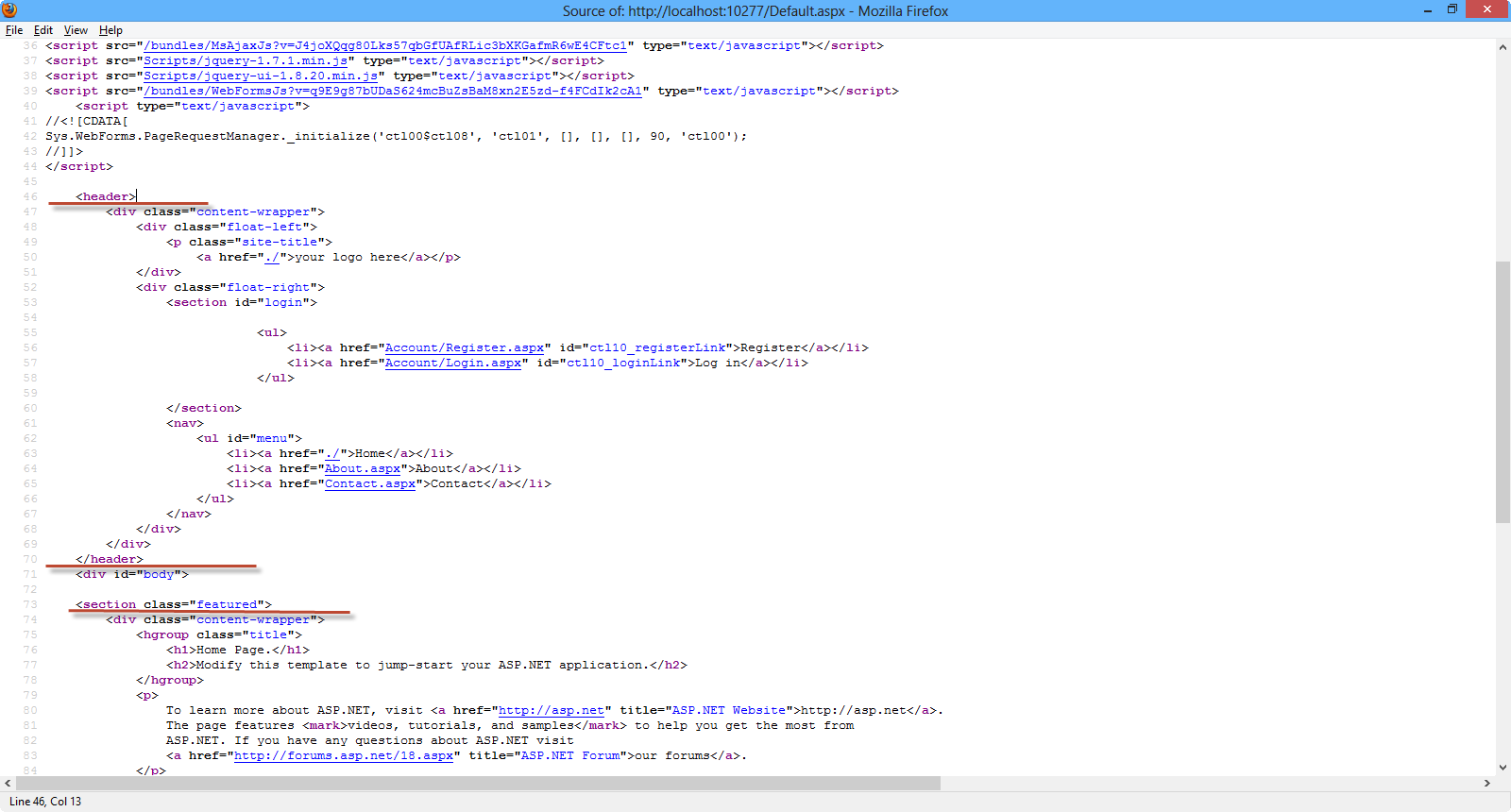The image size is (1511, 812).
Task: Click the <mark>videos, tutorials line
Action: tap(510, 725)
